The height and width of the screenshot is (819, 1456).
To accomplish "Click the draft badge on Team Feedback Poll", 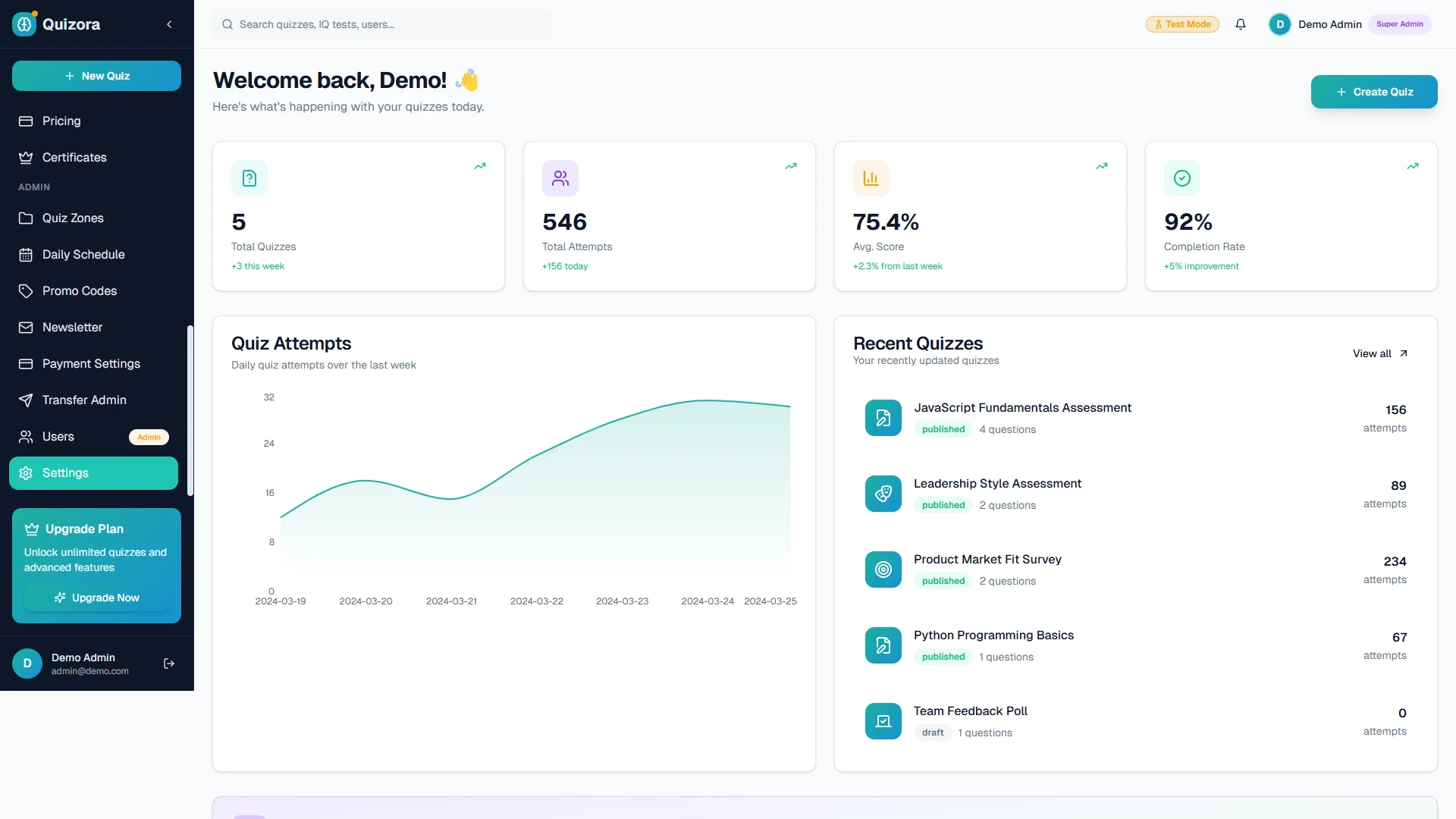I will tap(933, 733).
